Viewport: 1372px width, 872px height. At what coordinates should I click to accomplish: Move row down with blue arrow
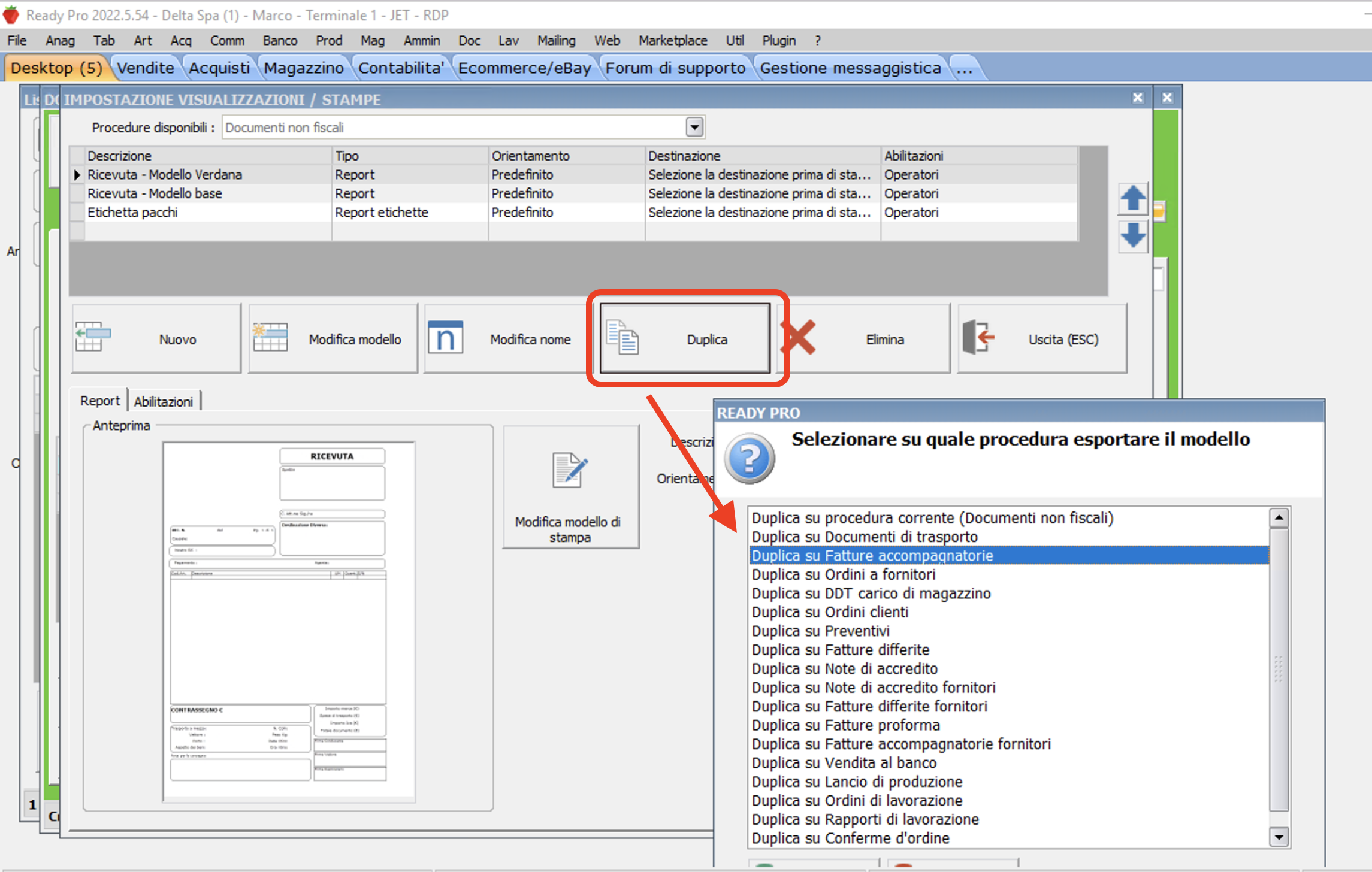pyautogui.click(x=1132, y=235)
